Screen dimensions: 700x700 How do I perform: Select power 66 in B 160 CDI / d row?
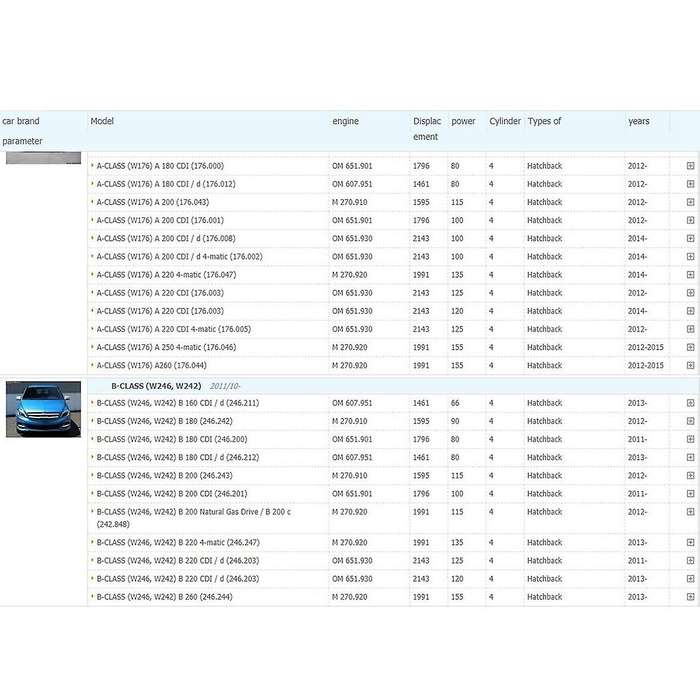click(455, 403)
